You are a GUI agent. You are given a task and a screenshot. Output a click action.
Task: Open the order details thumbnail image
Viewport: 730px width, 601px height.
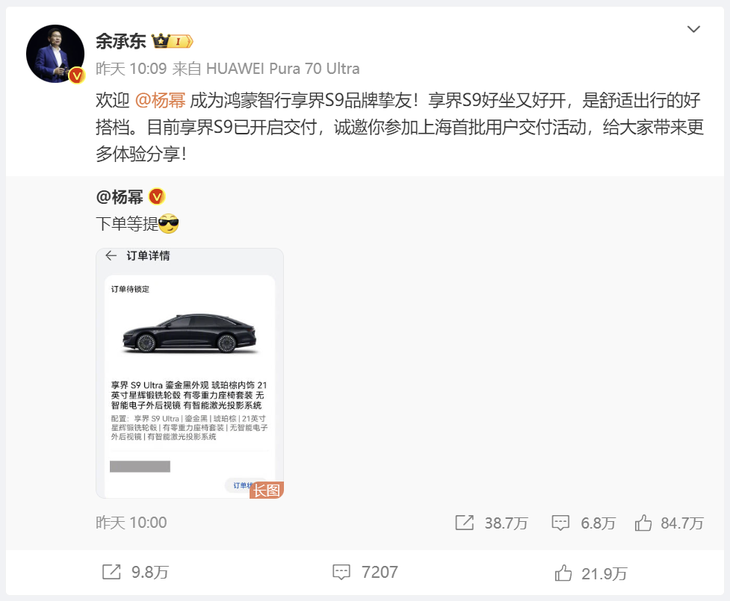[189, 373]
